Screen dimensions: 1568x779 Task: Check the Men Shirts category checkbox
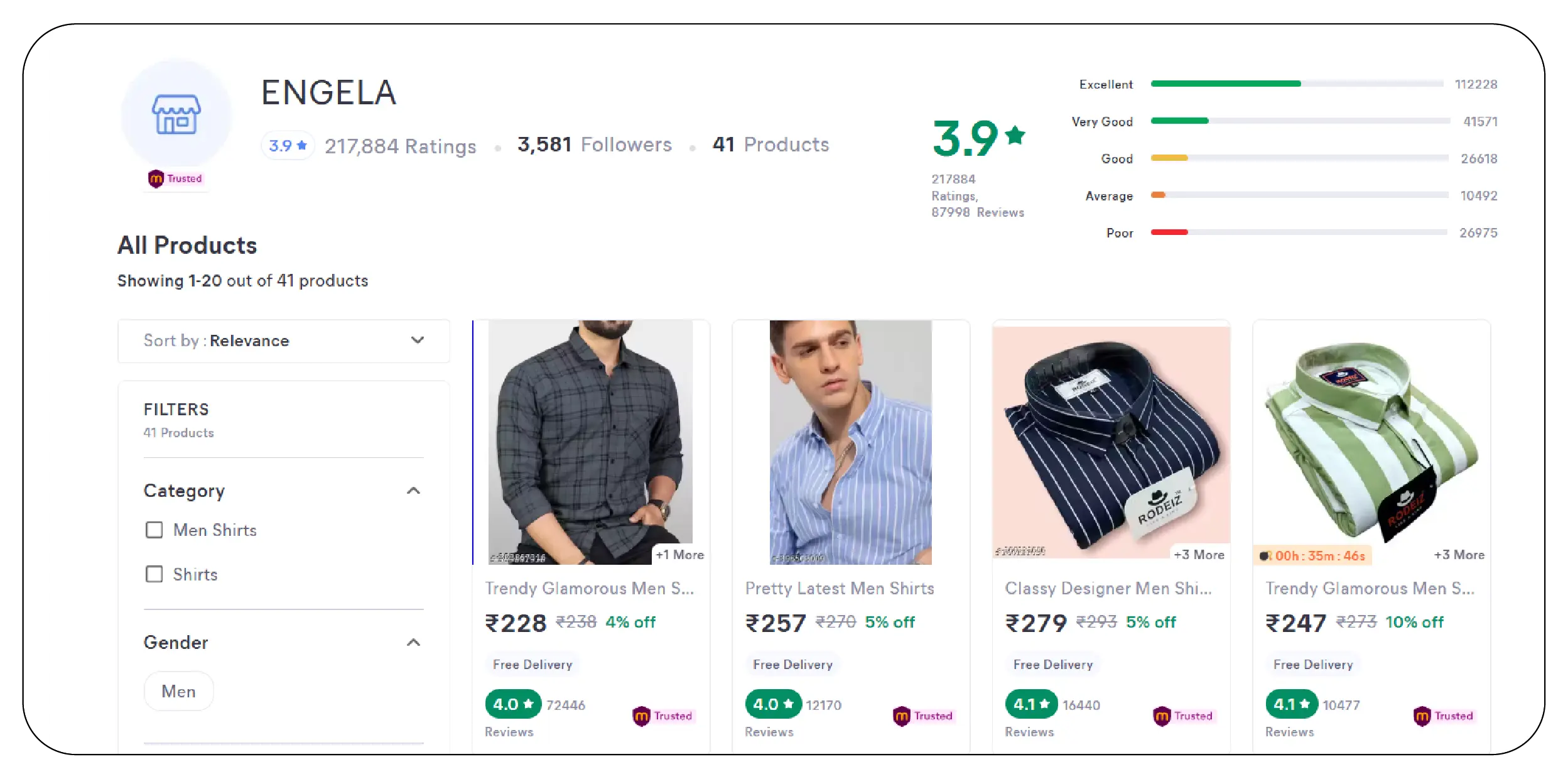153,530
